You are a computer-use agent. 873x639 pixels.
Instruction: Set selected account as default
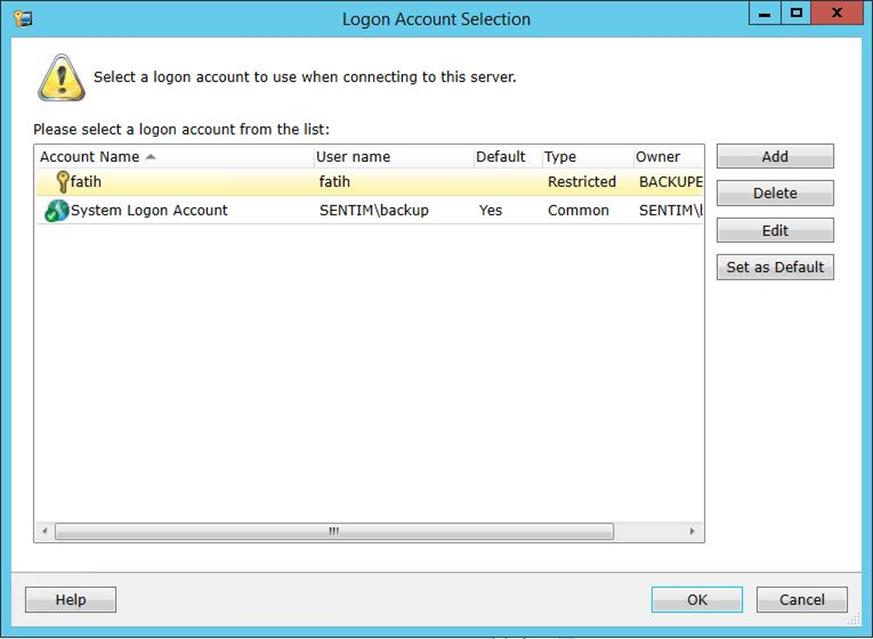coord(775,267)
